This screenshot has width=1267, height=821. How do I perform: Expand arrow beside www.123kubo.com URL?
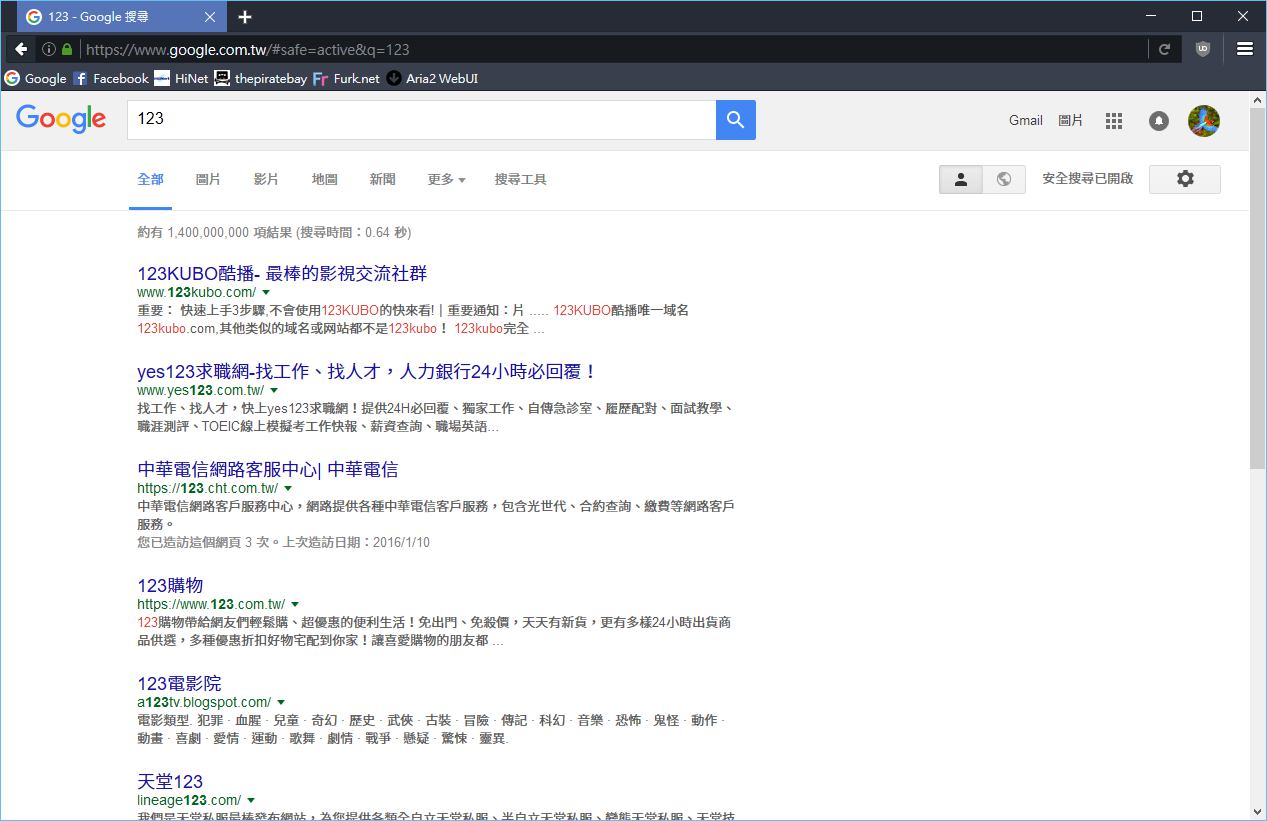[266, 293]
